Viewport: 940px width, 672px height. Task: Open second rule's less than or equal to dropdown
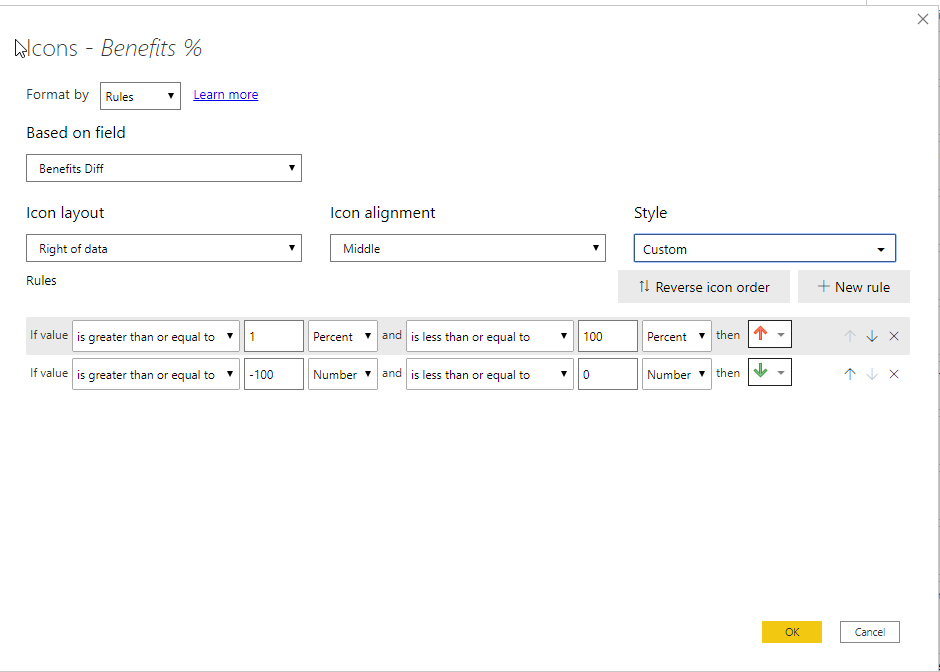[x=490, y=374]
